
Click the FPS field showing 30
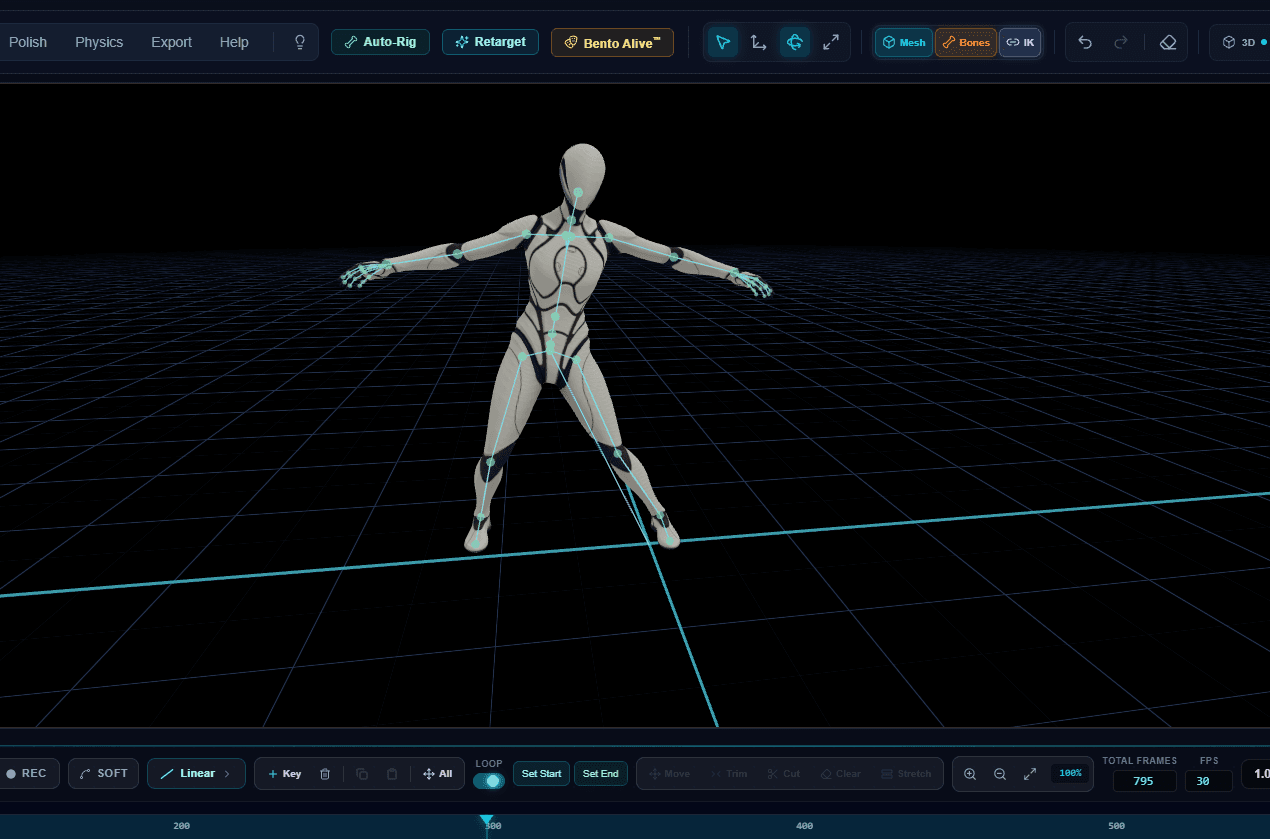point(1208,781)
